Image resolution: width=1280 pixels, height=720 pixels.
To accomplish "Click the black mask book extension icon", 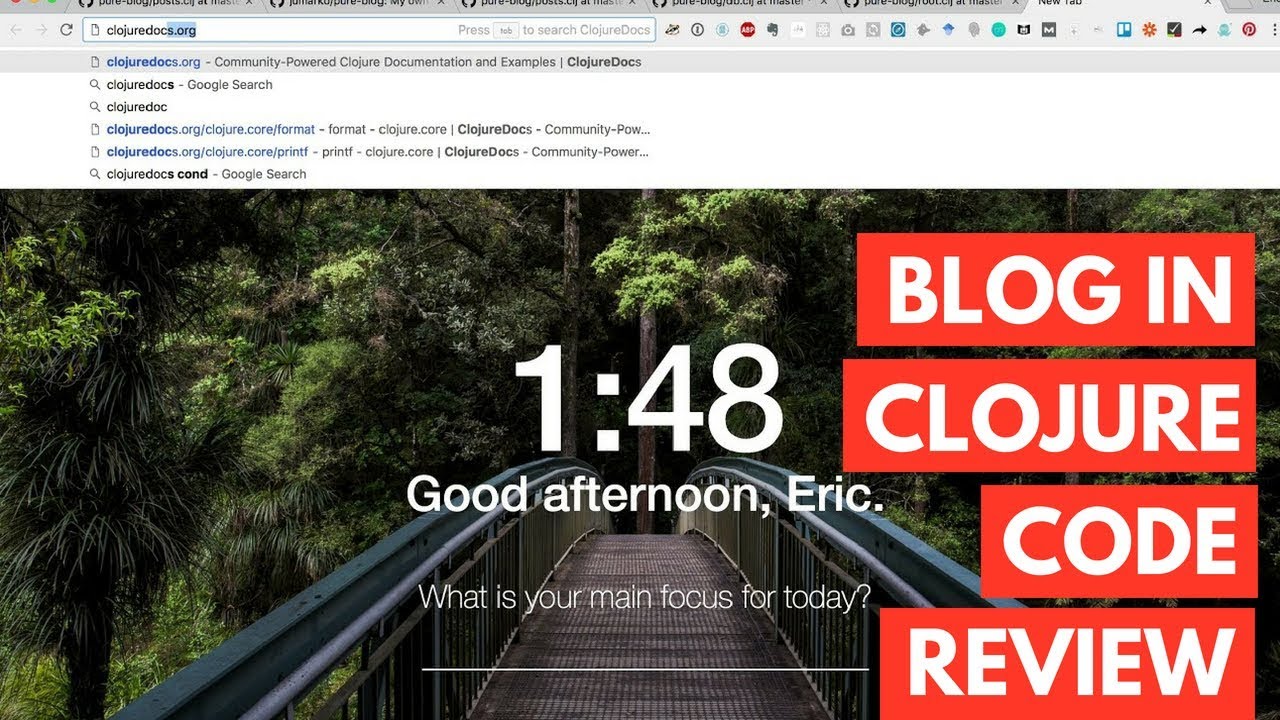I will click(1023, 30).
